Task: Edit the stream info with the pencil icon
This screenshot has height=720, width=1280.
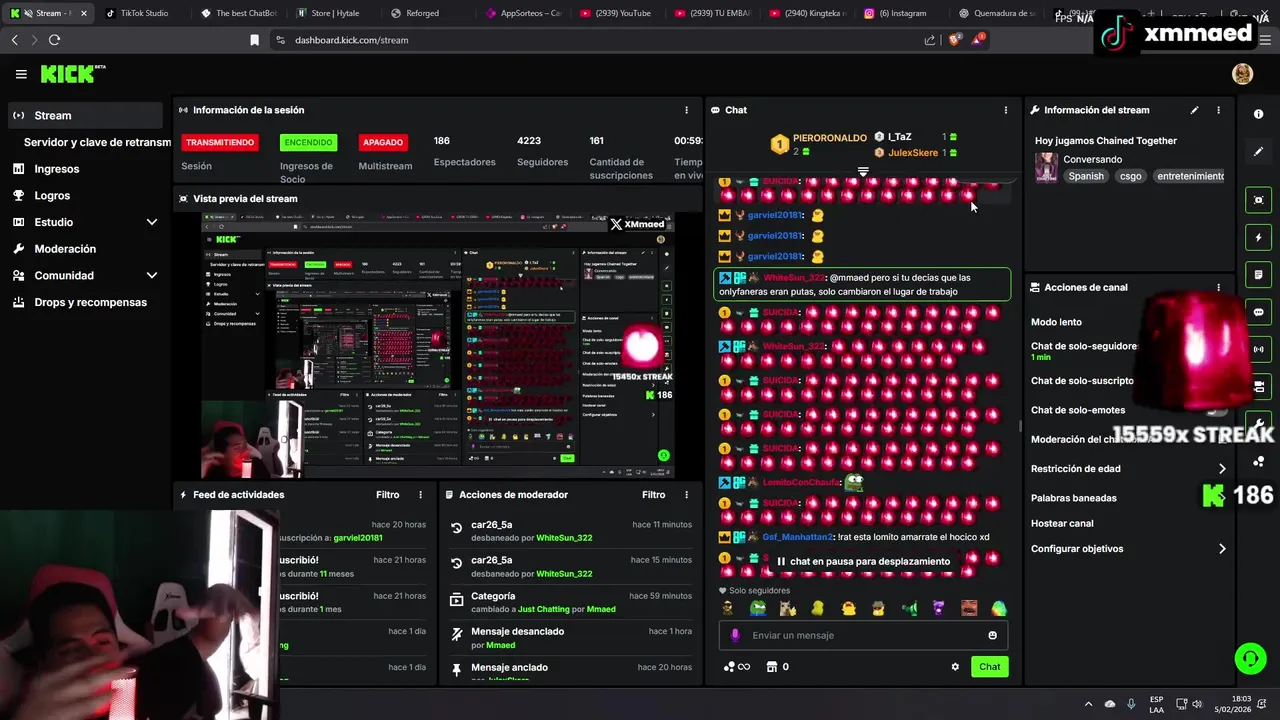Action: pos(1194,110)
